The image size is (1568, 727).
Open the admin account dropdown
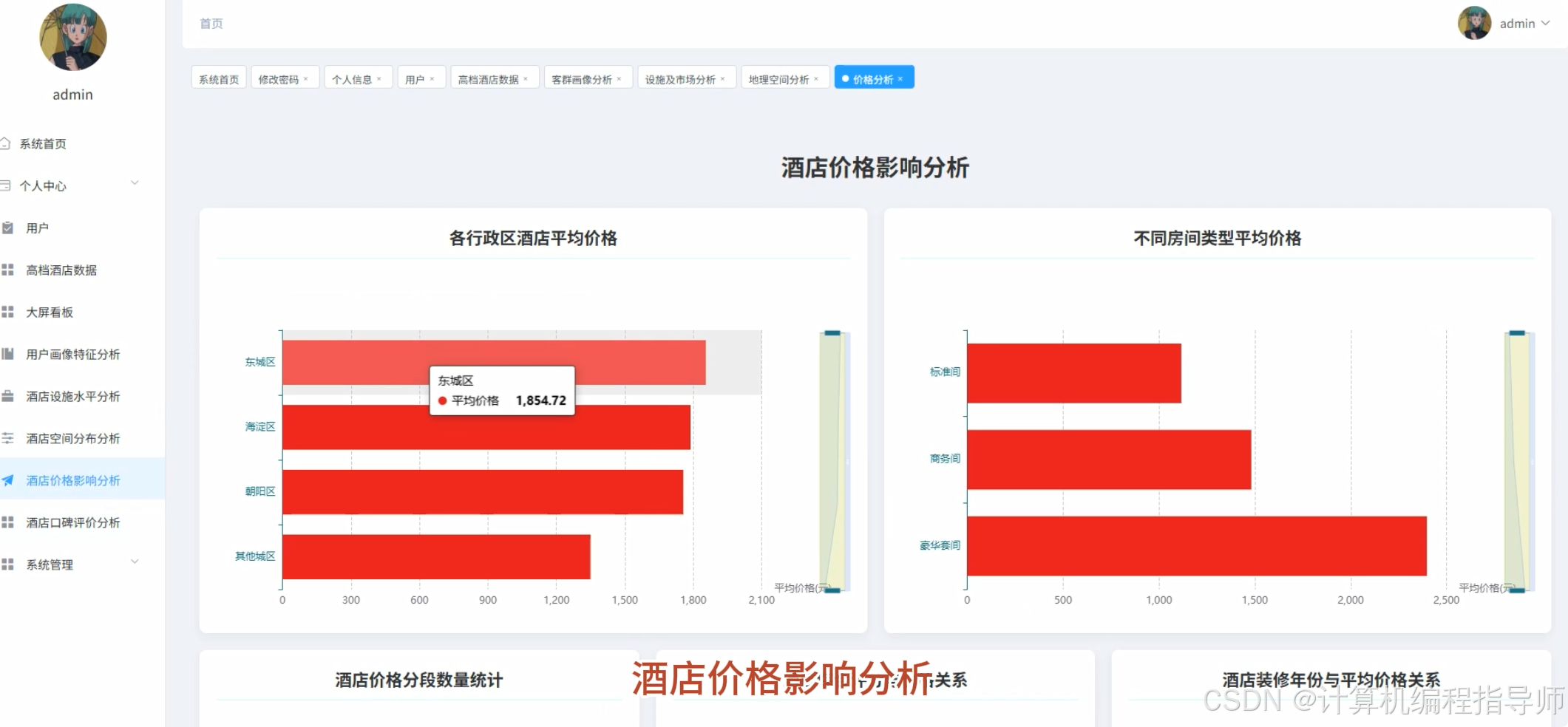(x=1524, y=23)
